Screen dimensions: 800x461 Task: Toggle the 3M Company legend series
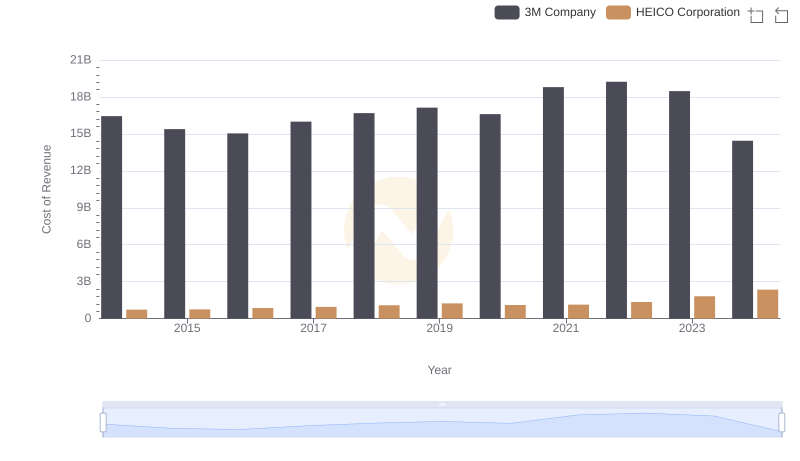[x=545, y=12]
